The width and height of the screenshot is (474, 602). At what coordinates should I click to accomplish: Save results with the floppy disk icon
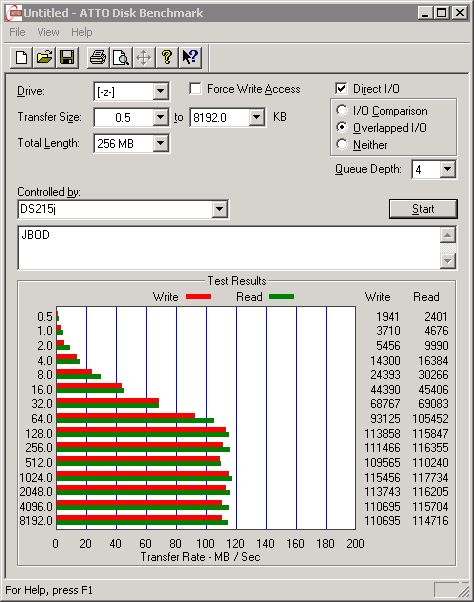(x=67, y=58)
